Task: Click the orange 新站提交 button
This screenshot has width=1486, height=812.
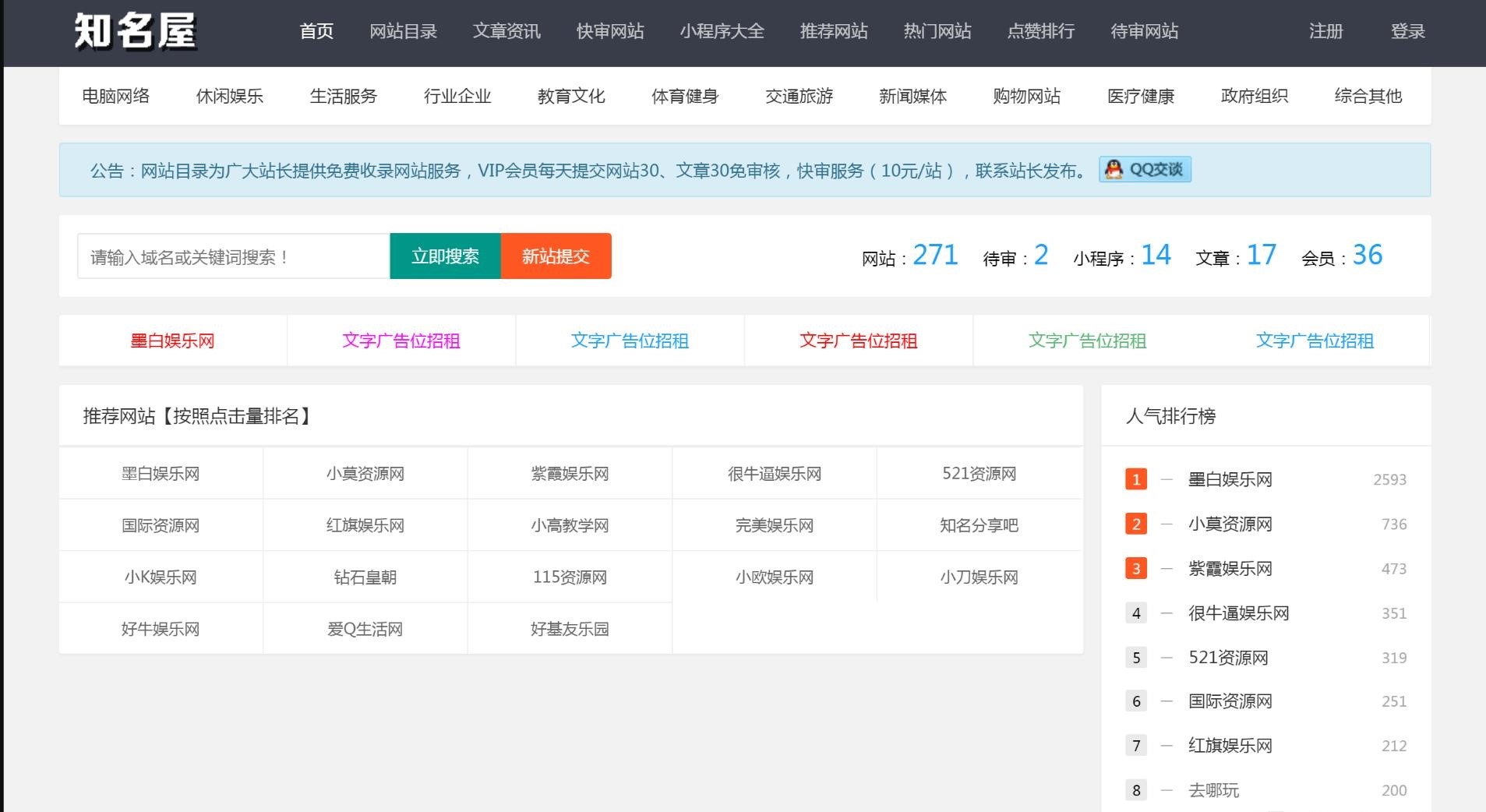Action: tap(556, 256)
